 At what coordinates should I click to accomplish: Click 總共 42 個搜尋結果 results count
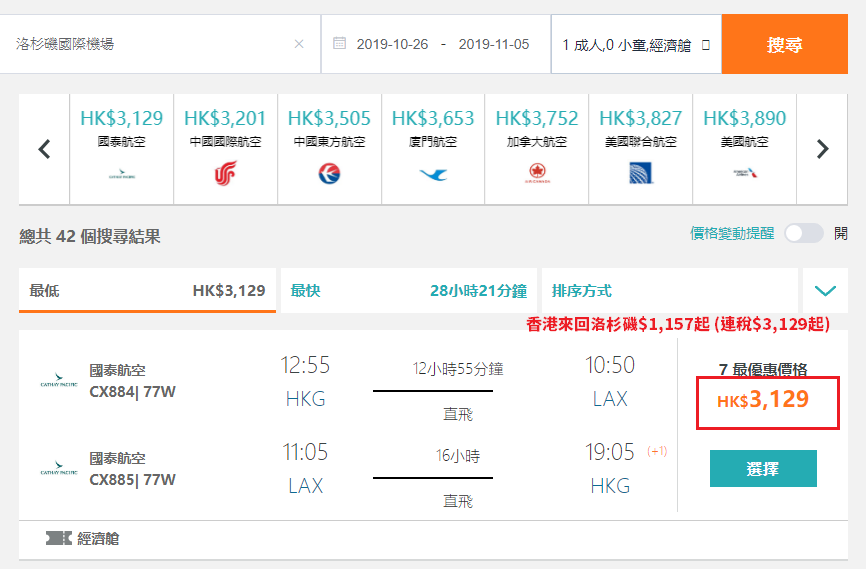pyautogui.click(x=89, y=236)
